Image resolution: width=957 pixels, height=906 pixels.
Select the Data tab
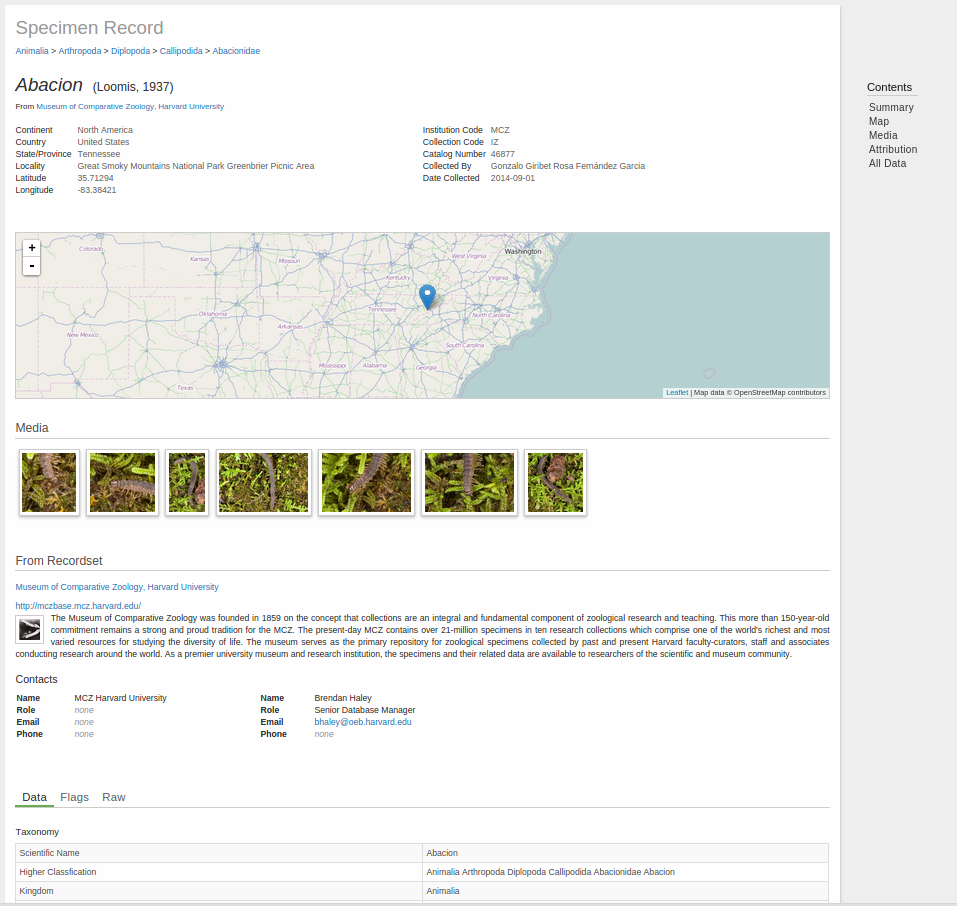coord(34,797)
